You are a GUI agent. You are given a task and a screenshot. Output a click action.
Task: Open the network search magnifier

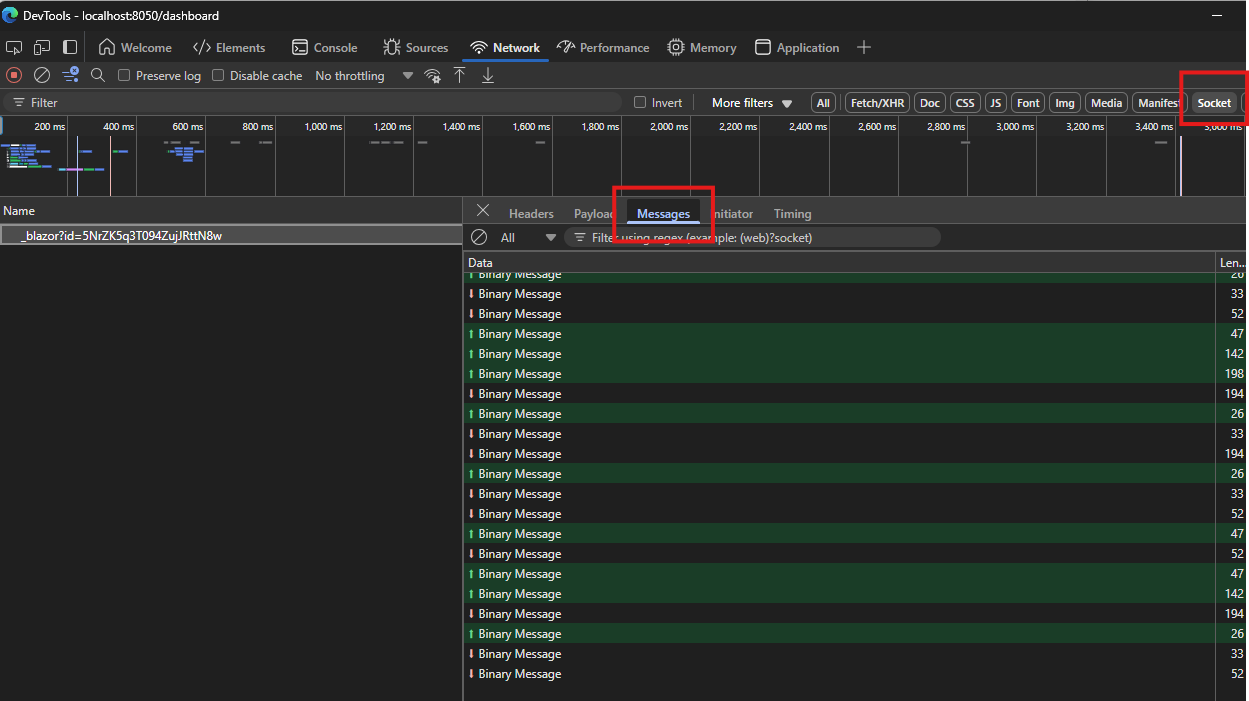click(98, 75)
